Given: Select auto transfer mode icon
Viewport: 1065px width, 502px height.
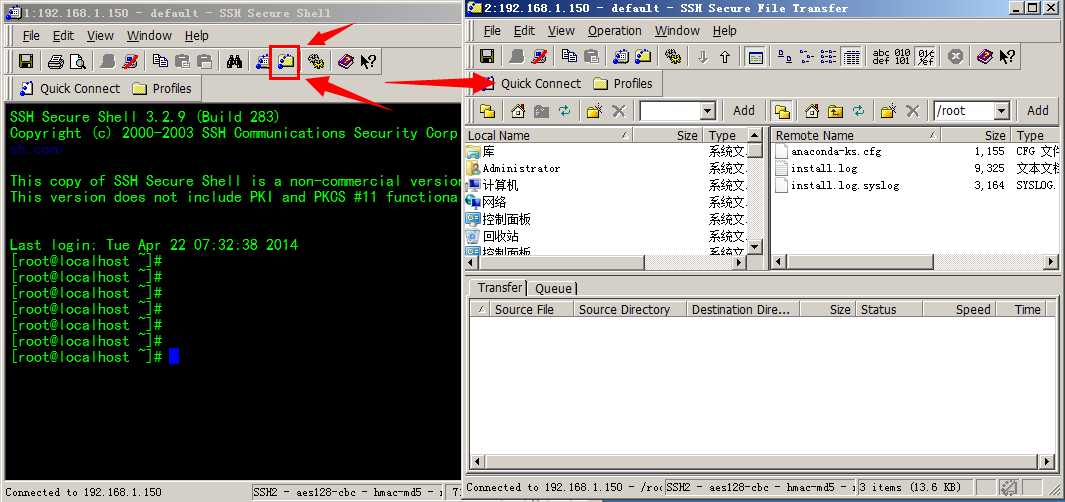Looking at the screenshot, I should [x=925, y=57].
